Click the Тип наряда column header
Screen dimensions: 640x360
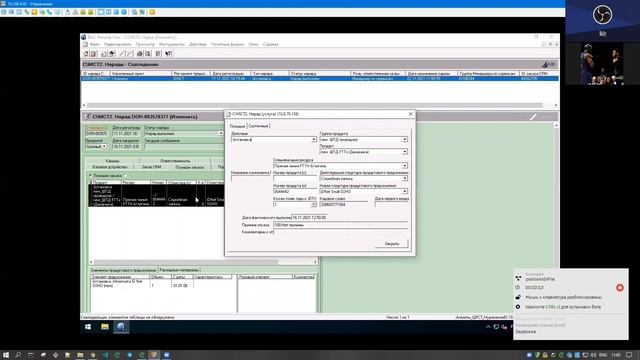click(x=269, y=73)
